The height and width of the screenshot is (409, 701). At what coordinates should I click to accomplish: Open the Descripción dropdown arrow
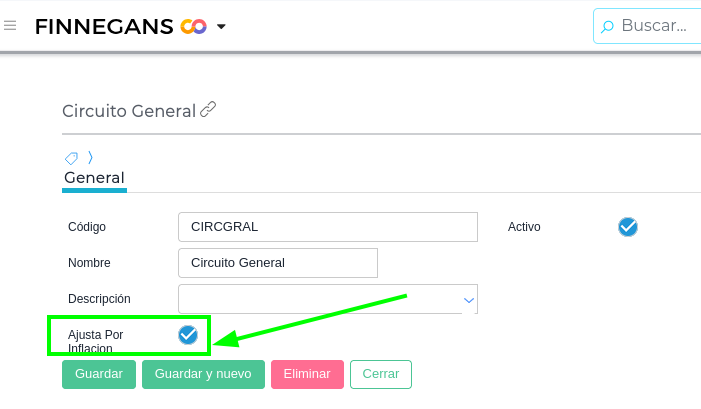468,299
